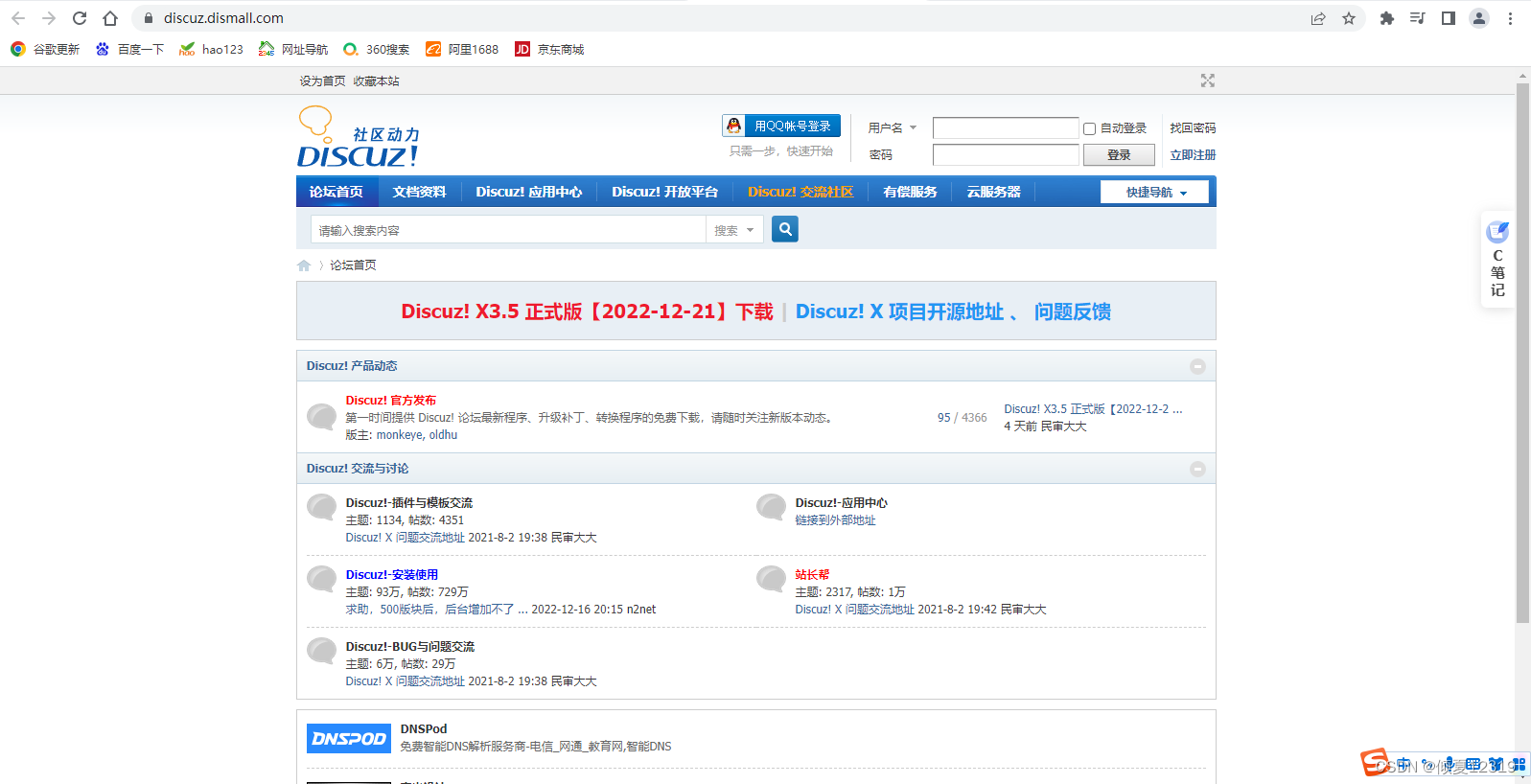Click the 论坛首页 breadcrumb link
Image resolution: width=1531 pixels, height=784 pixels.
tap(353, 265)
